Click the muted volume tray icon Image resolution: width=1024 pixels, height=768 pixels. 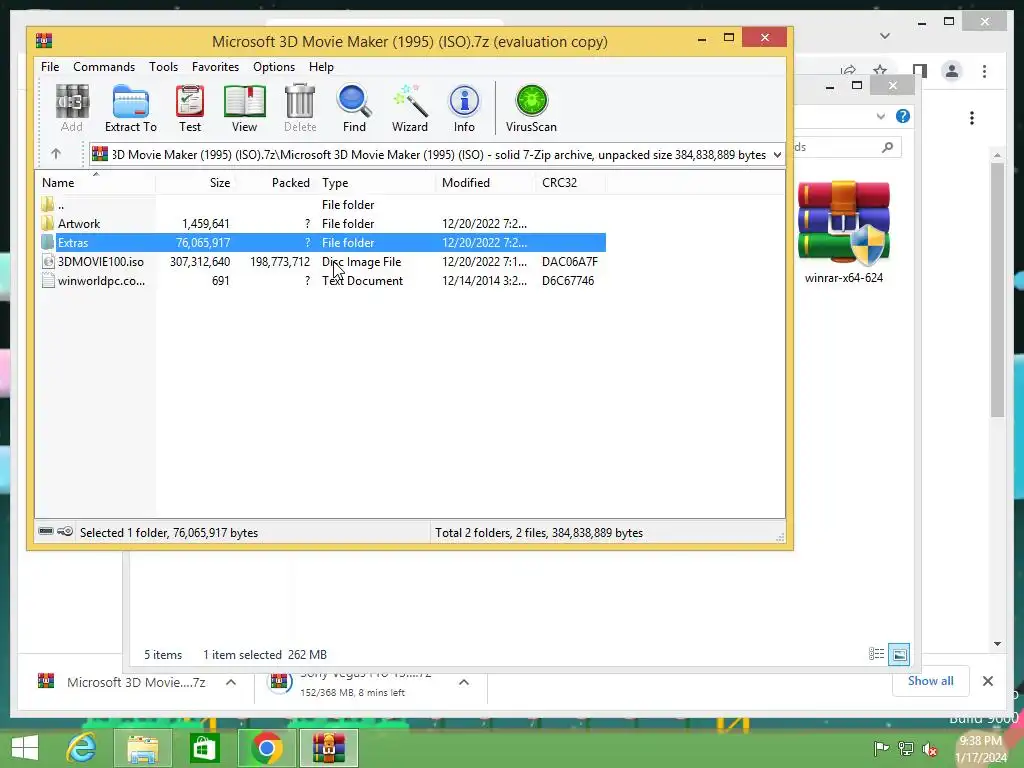click(x=929, y=748)
